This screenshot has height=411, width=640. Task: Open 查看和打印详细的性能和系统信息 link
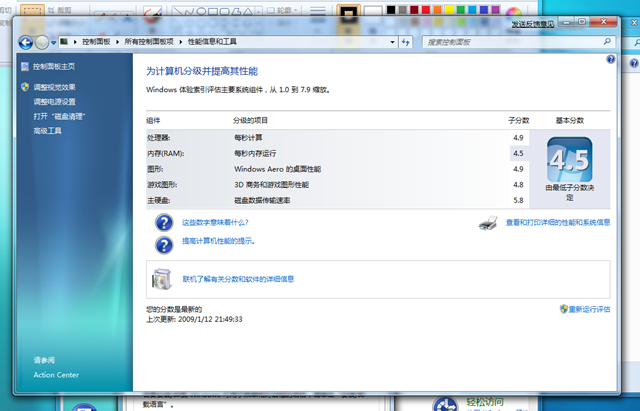(x=558, y=222)
